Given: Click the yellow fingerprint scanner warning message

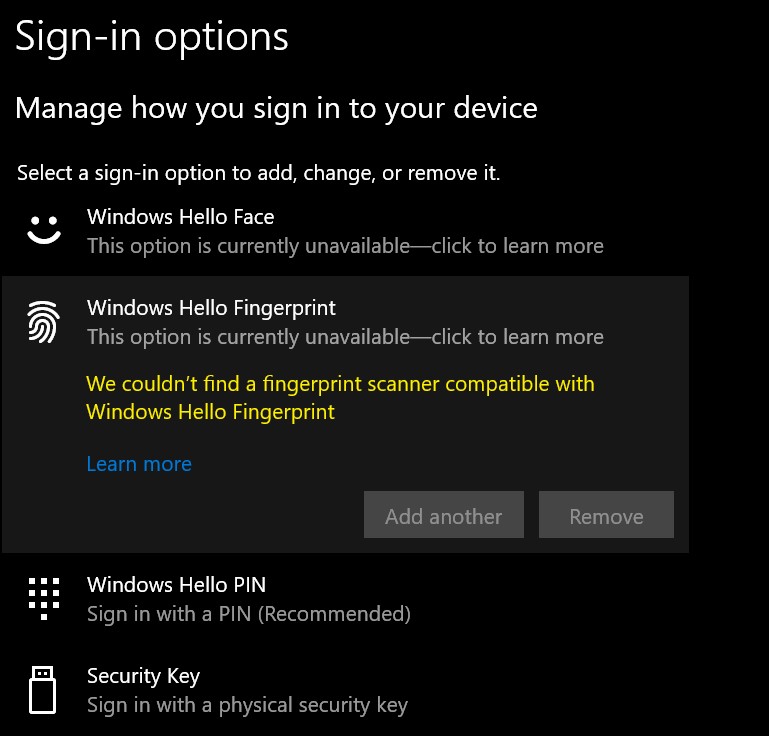Looking at the screenshot, I should coord(340,398).
